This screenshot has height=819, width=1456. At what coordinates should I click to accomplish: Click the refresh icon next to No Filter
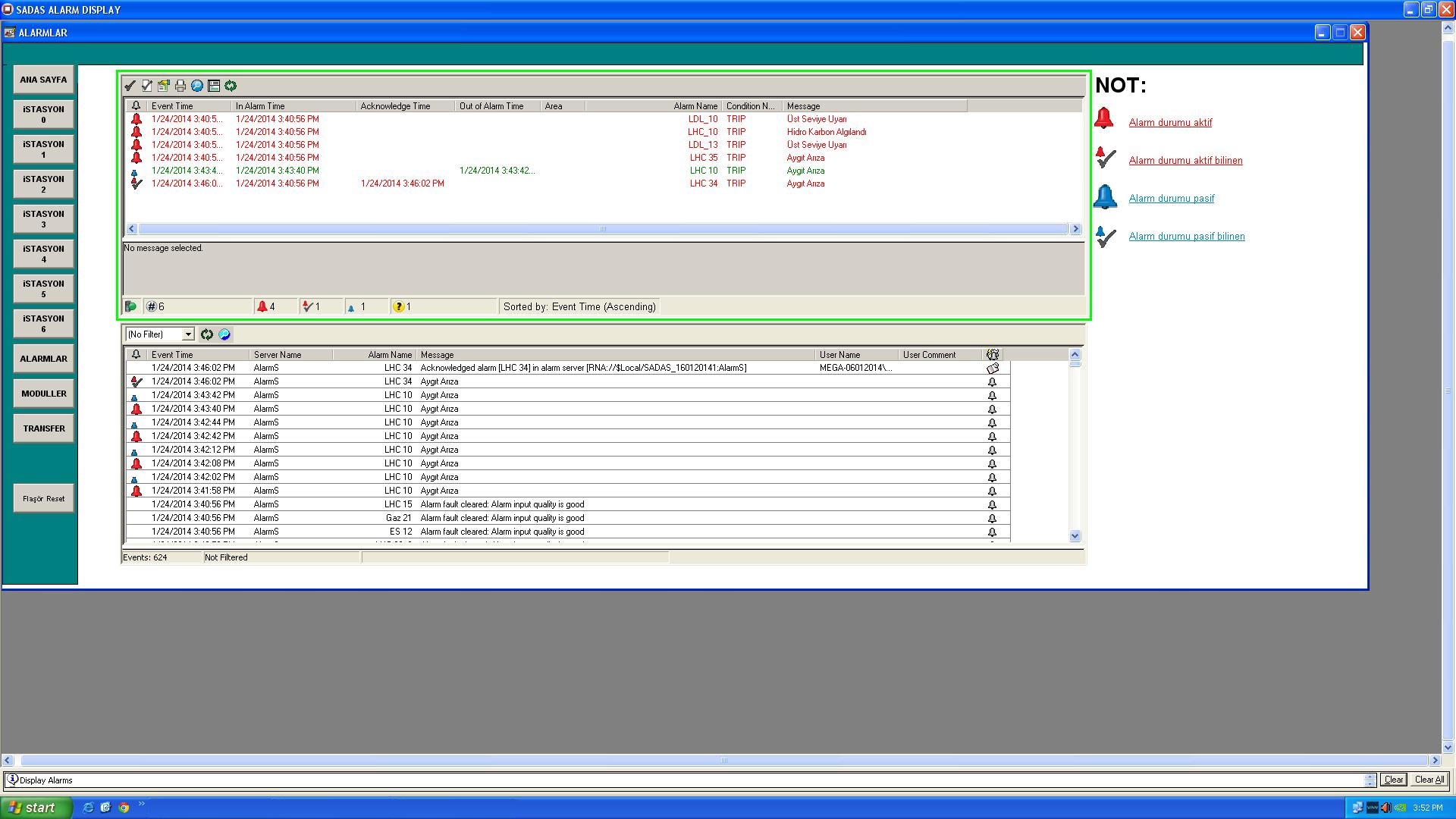[207, 334]
